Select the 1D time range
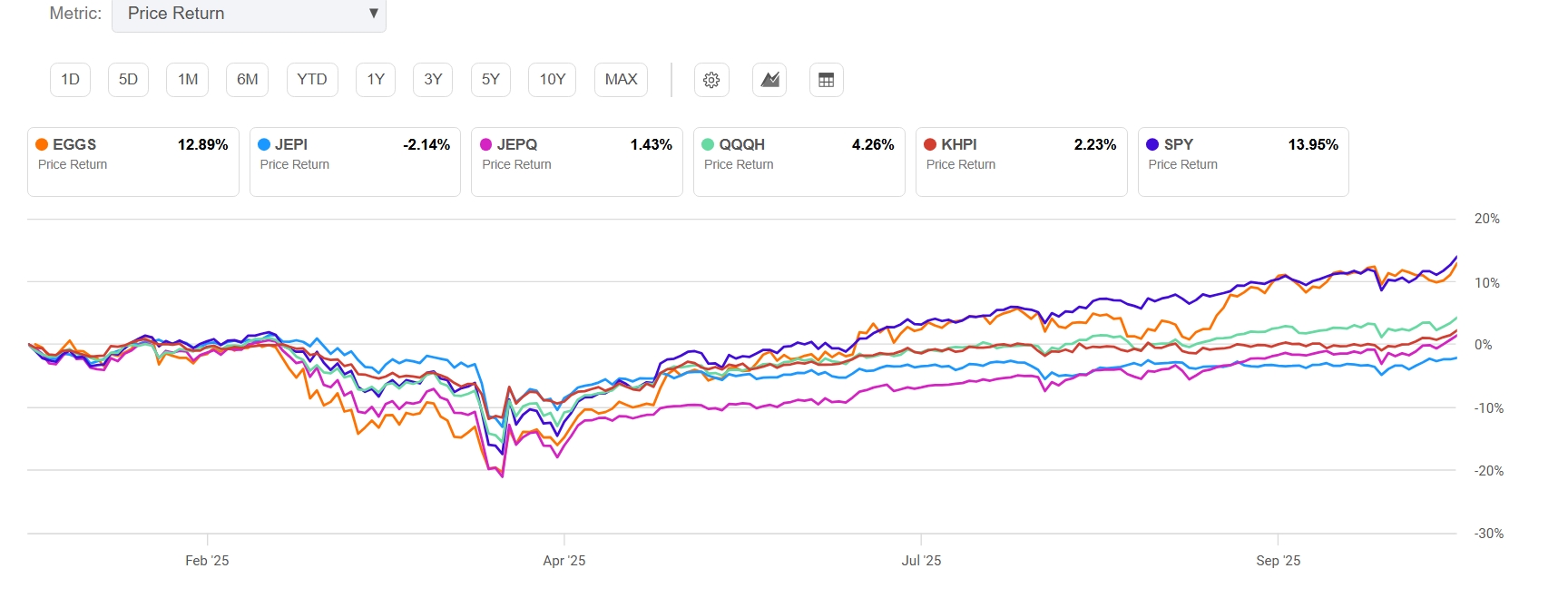The image size is (1568, 598). click(x=70, y=80)
